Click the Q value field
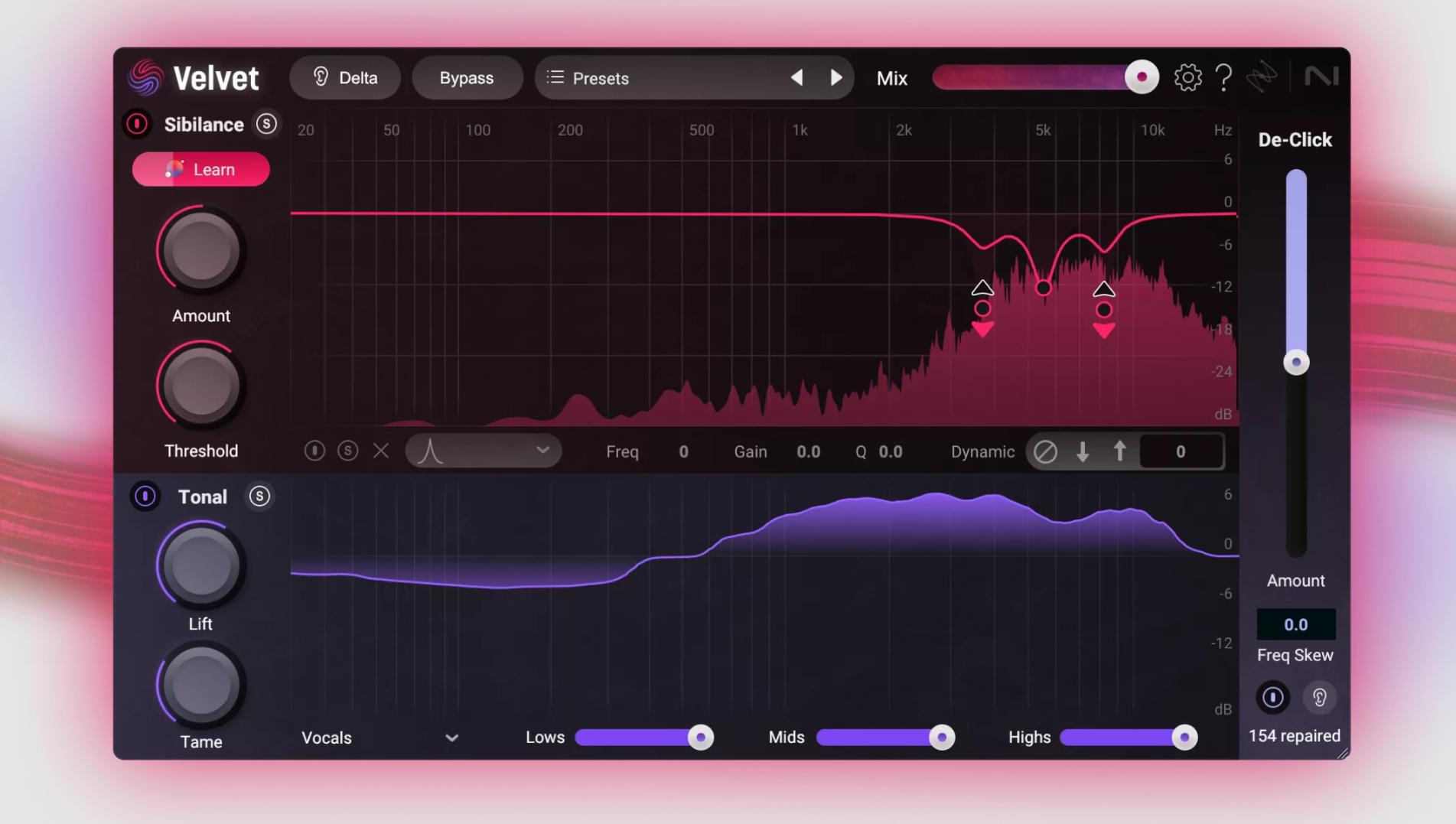 click(x=891, y=452)
